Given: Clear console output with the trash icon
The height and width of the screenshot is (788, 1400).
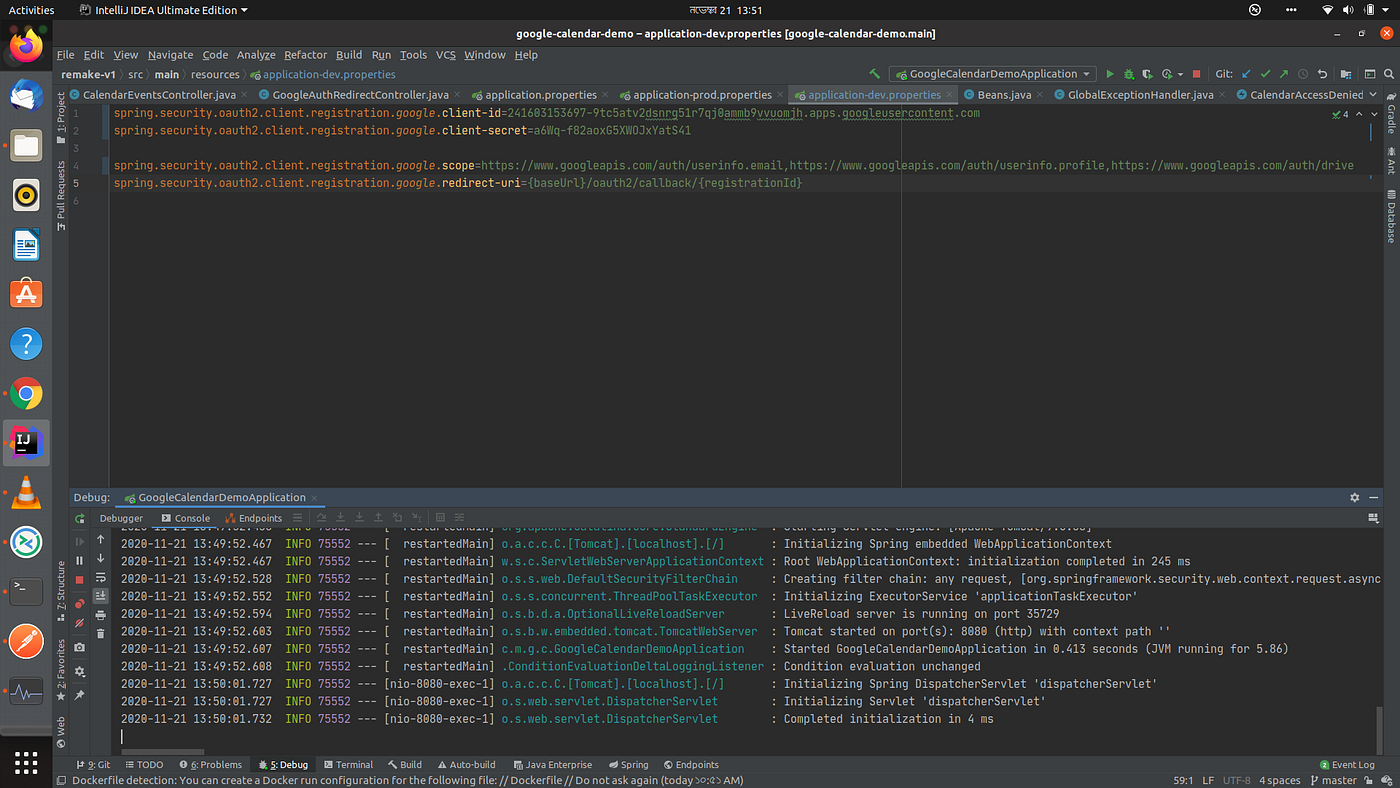Looking at the screenshot, I should 100,631.
